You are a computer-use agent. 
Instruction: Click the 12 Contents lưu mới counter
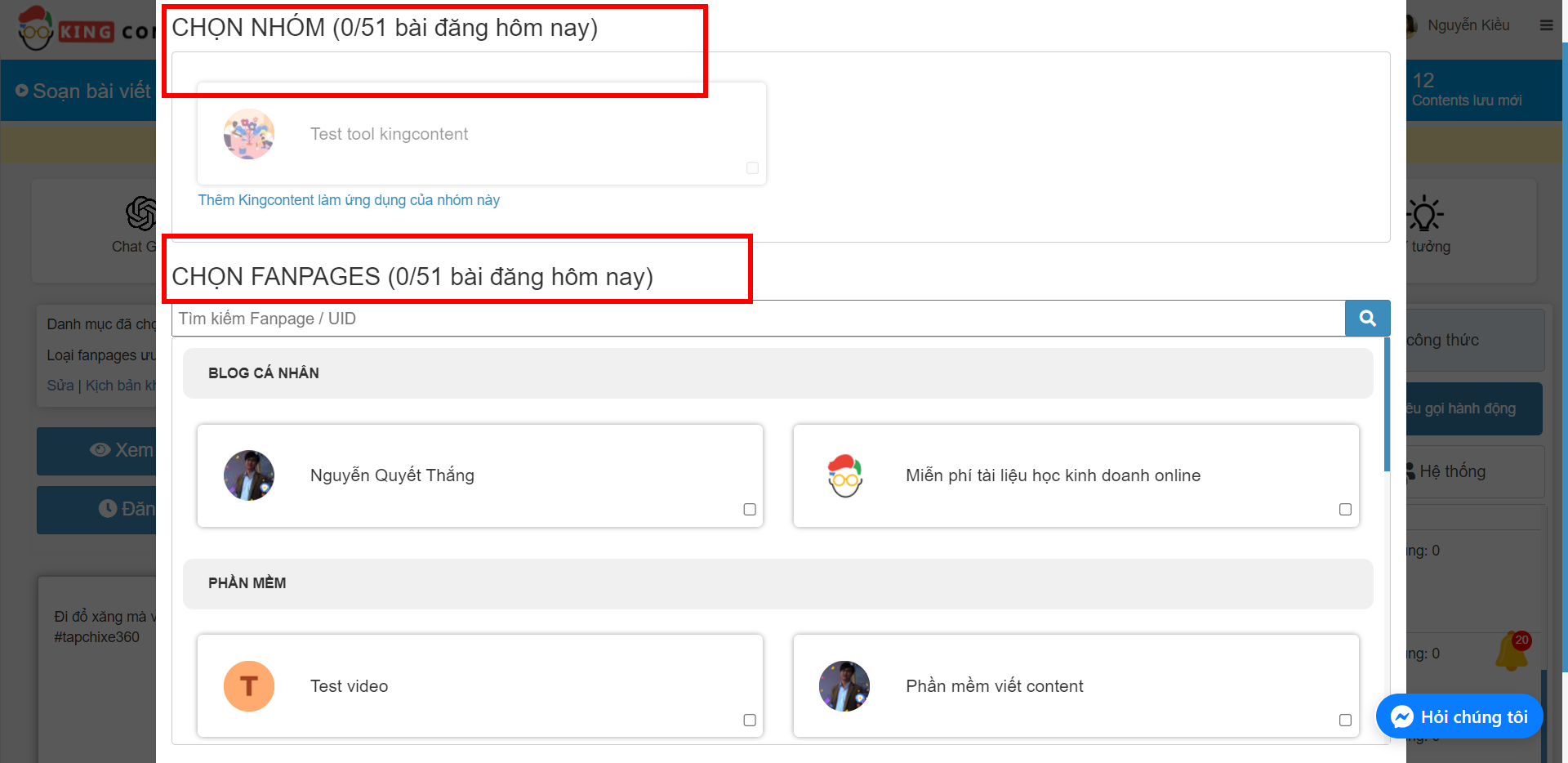point(1467,90)
